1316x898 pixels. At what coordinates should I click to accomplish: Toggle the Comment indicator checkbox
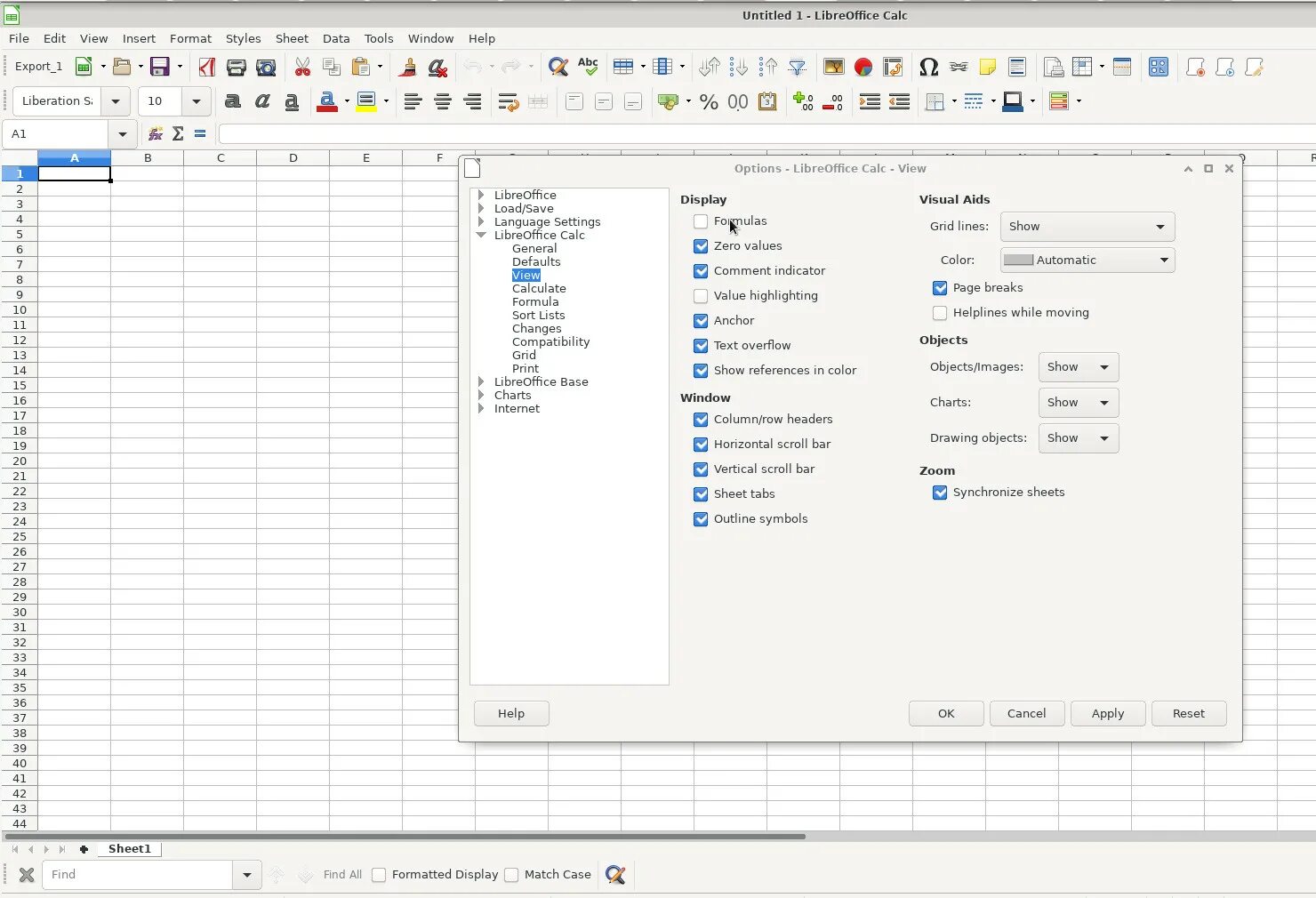click(x=701, y=271)
